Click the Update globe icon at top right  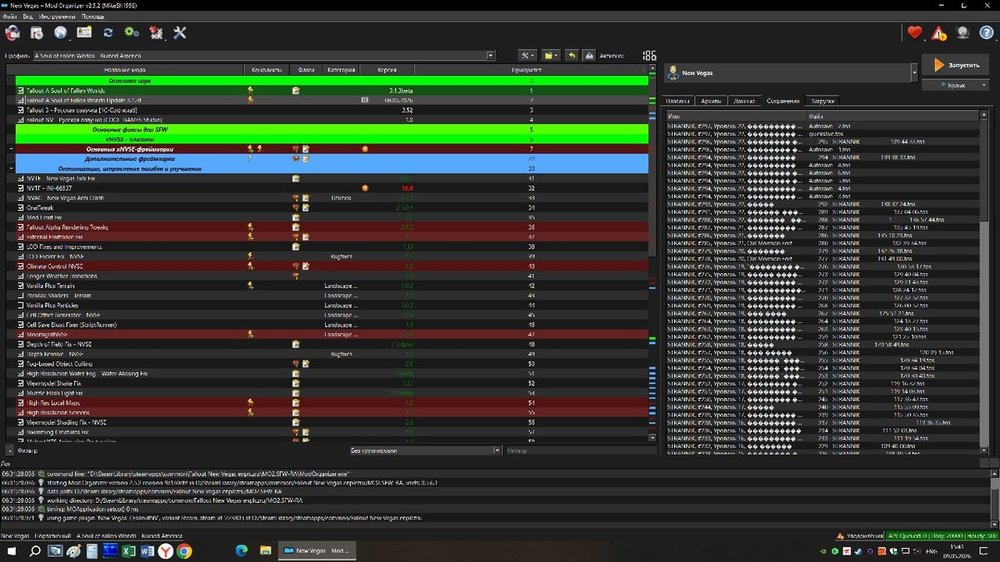click(x=962, y=33)
